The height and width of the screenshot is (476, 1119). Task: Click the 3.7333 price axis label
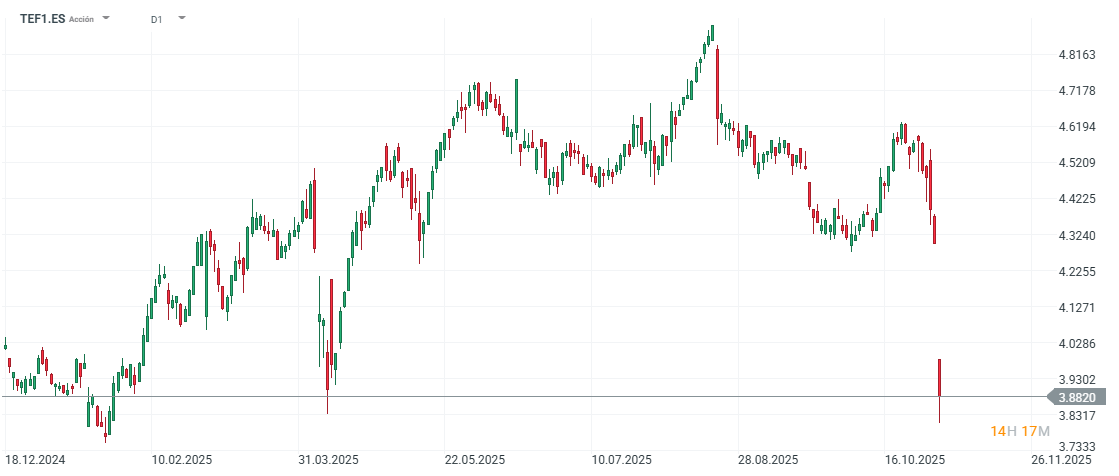[1079, 447]
